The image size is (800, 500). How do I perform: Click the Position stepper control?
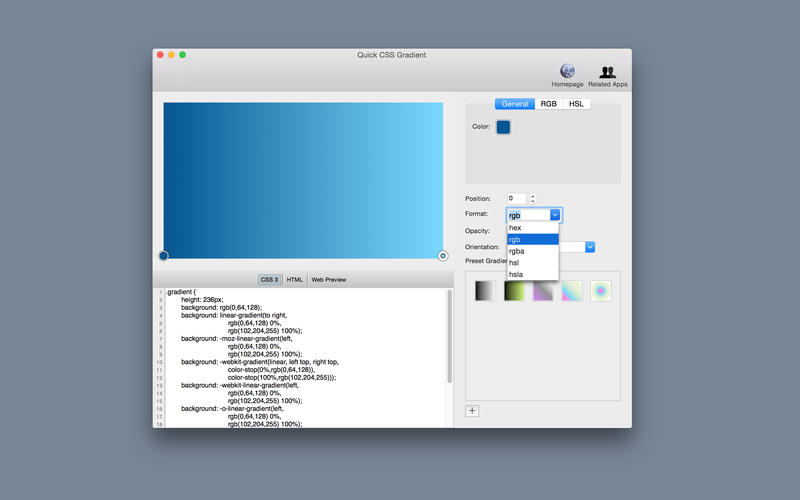pos(533,199)
